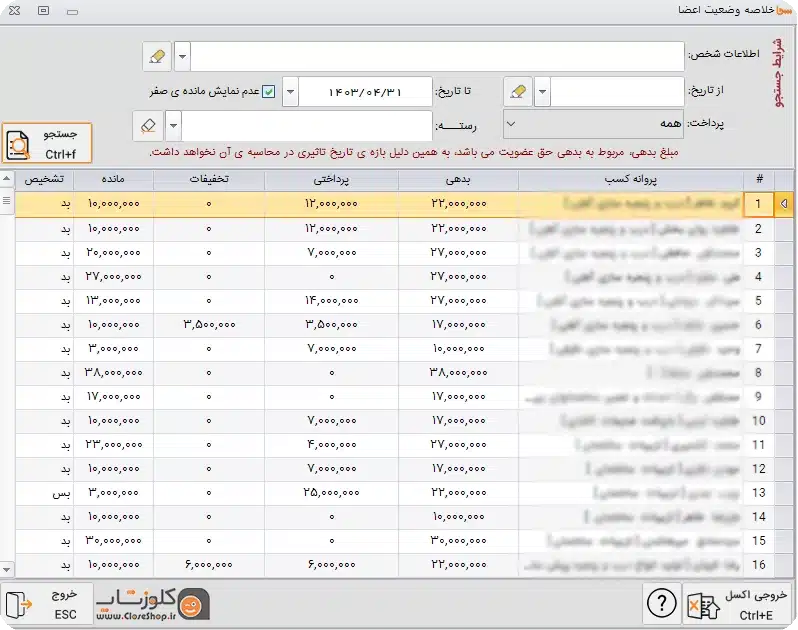798x630 pixels.
Task: Clear the اطلاعات شخص field with eraser icon
Action: [x=157, y=56]
